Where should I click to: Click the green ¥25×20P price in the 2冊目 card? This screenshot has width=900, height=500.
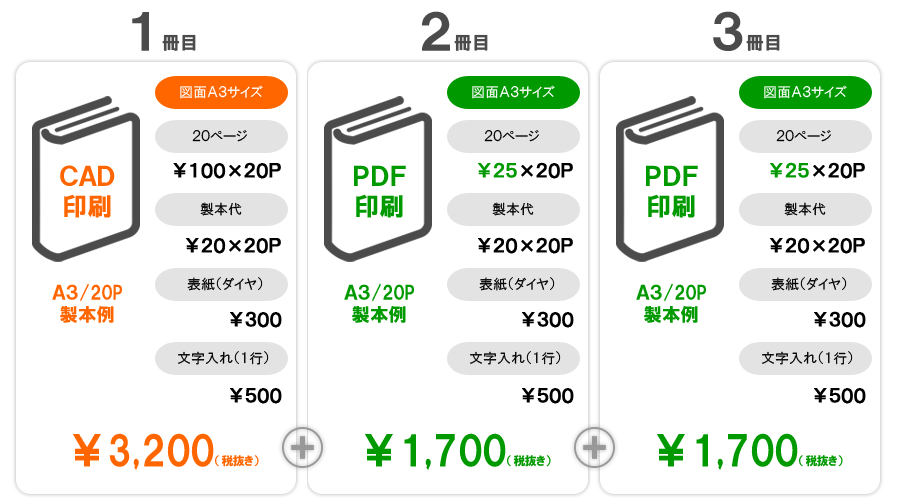[x=525, y=170]
